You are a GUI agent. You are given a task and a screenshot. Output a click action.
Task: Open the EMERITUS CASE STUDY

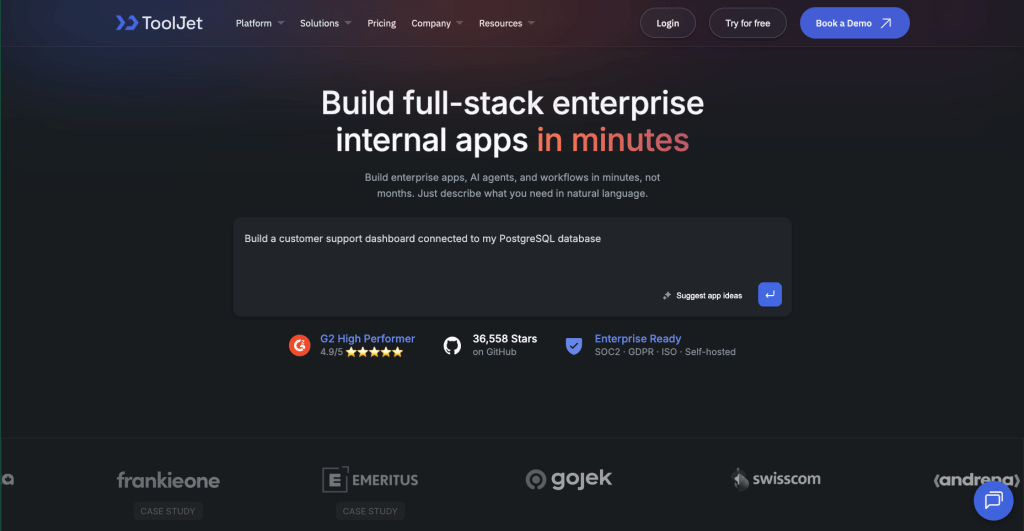[x=370, y=511]
